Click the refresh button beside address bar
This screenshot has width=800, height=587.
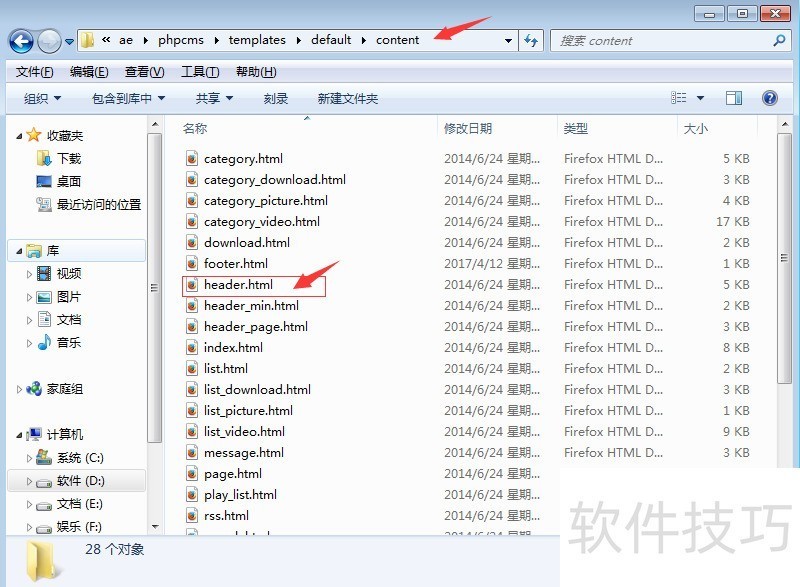pos(531,41)
